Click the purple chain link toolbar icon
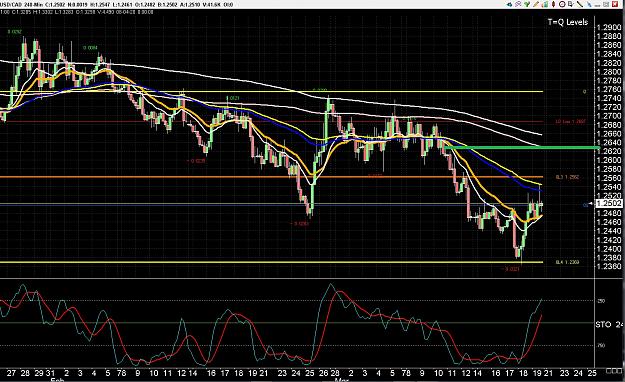This screenshot has height=382, width=625. click(x=518, y=4)
